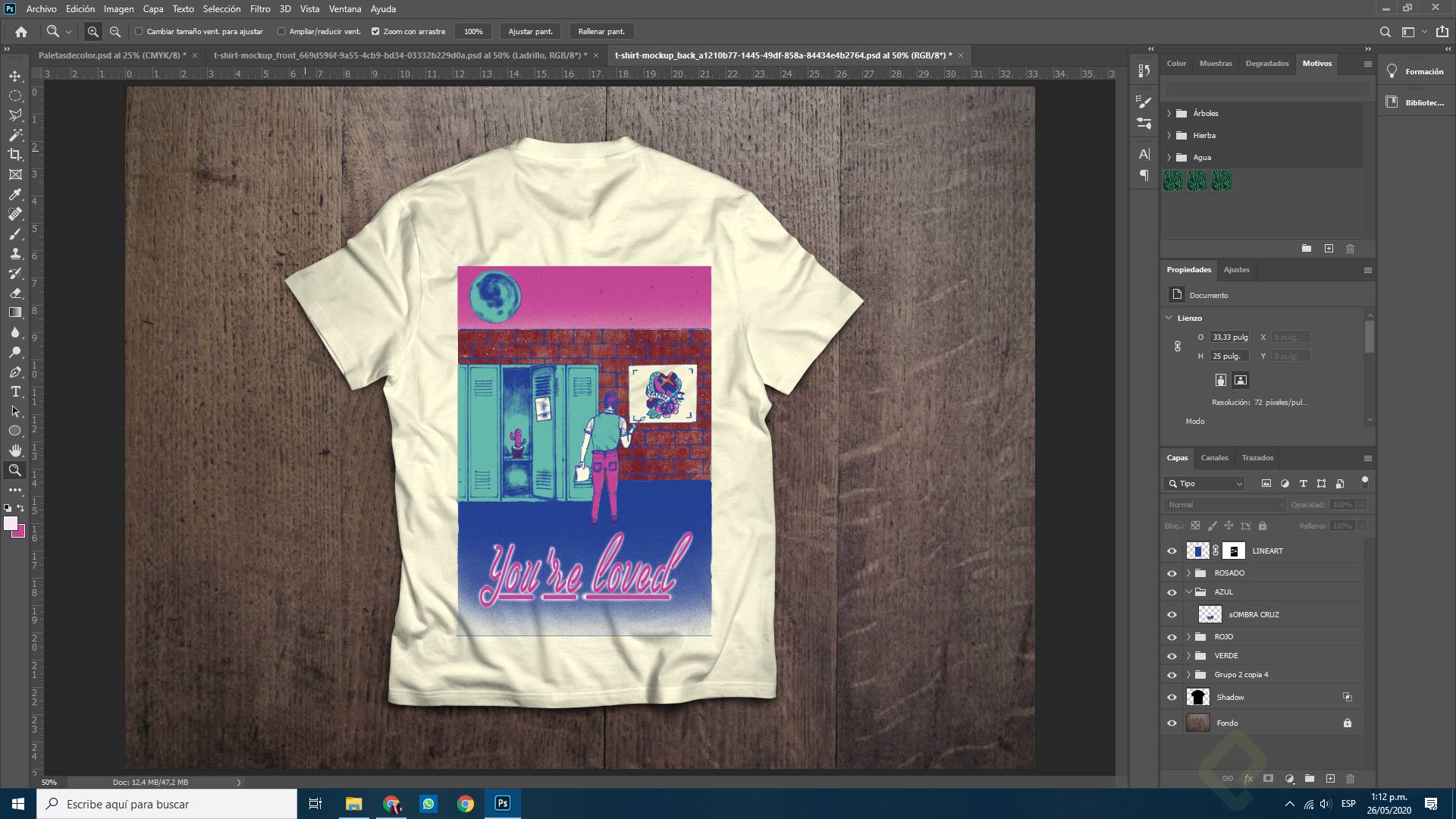Image resolution: width=1456 pixels, height=819 pixels.
Task: Select the Horizontal Type tool
Action: pos(15,391)
